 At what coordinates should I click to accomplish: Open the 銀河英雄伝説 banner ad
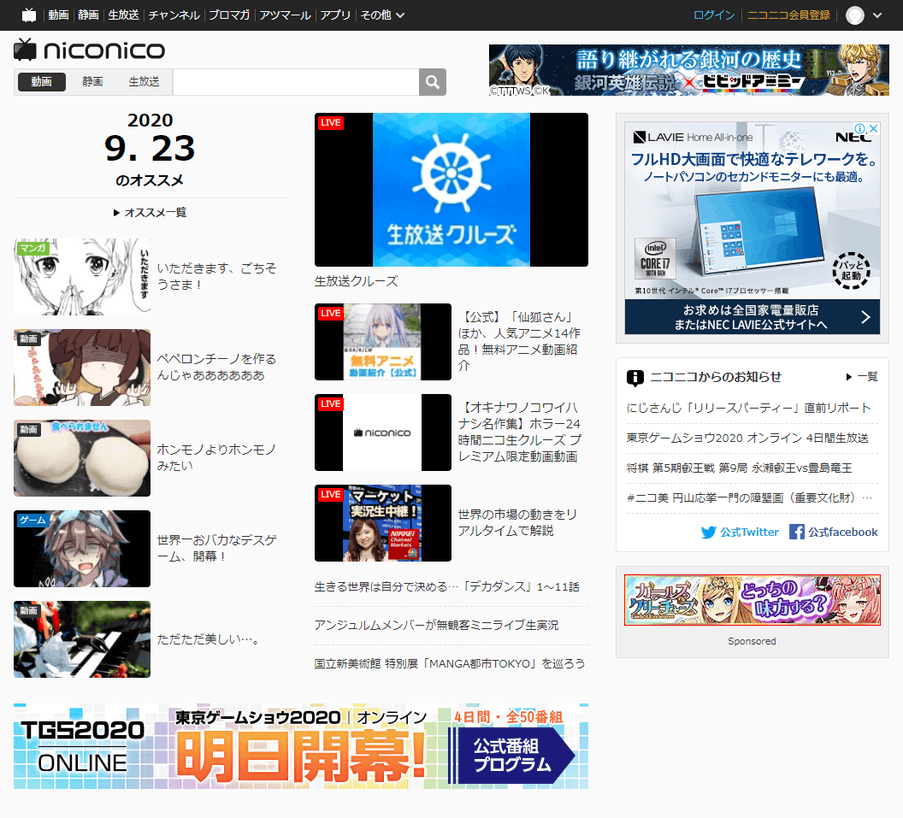[x=689, y=70]
